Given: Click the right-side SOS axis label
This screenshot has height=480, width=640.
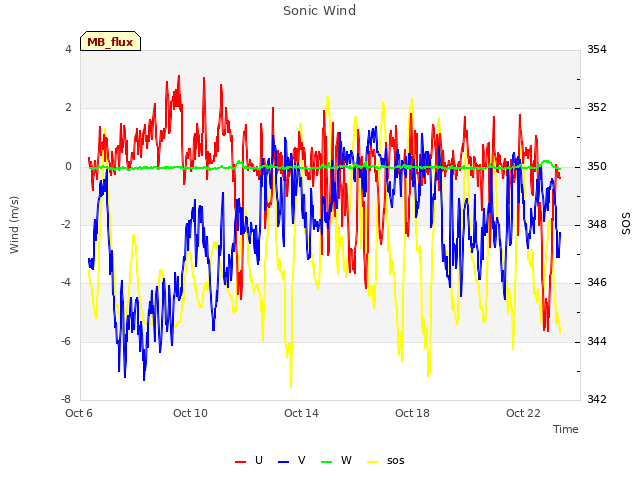Looking at the screenshot, I should [626, 223].
